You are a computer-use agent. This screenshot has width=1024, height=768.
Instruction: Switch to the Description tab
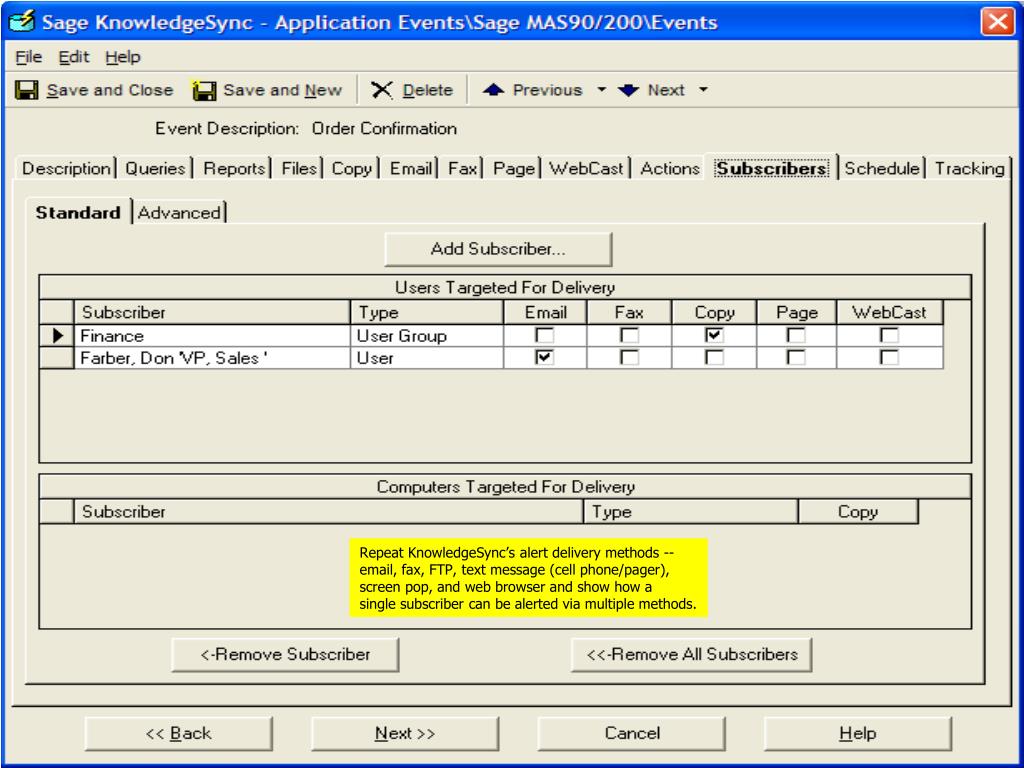66,168
